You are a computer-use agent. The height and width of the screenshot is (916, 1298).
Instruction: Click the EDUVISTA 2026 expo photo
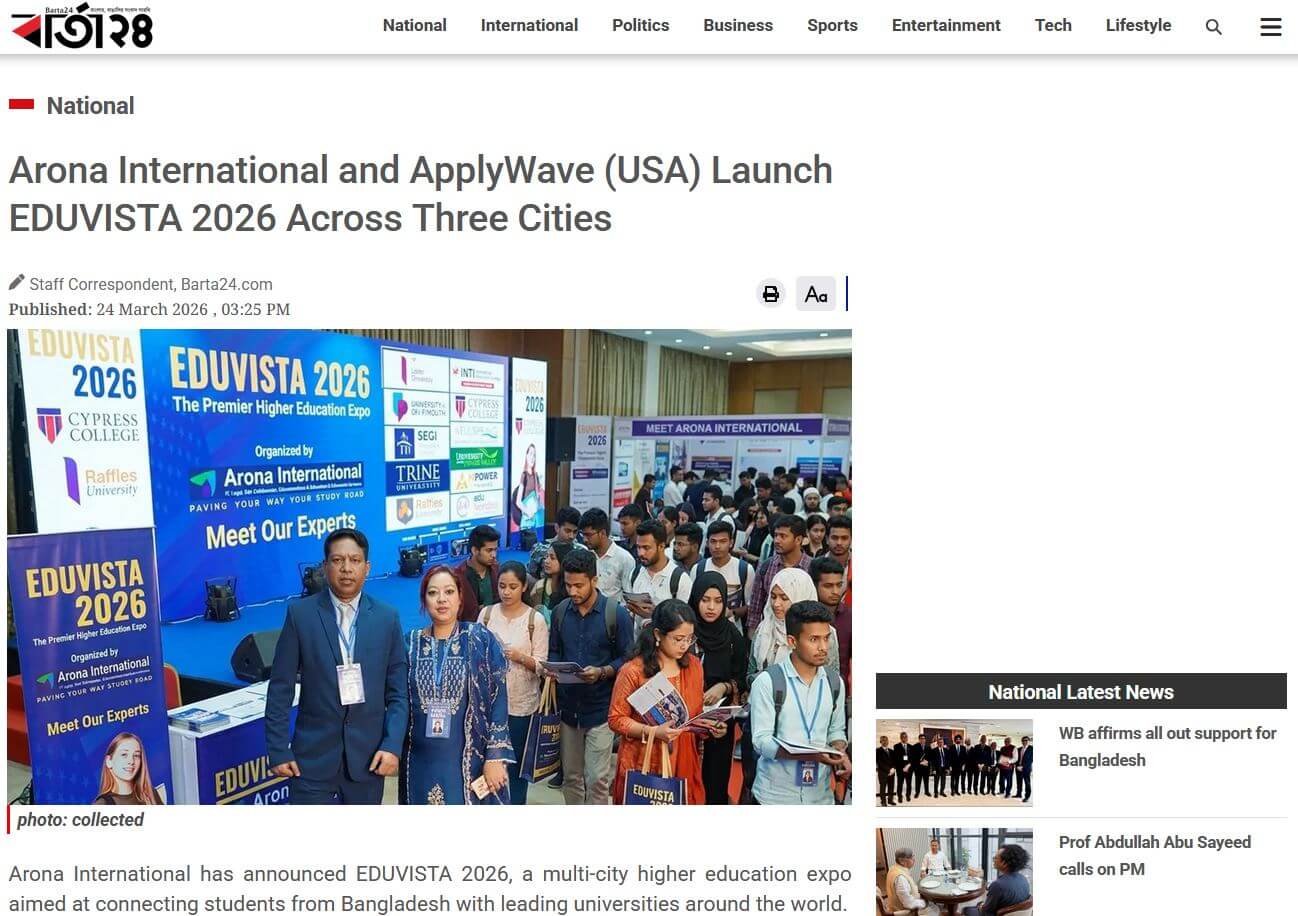[x=429, y=566]
